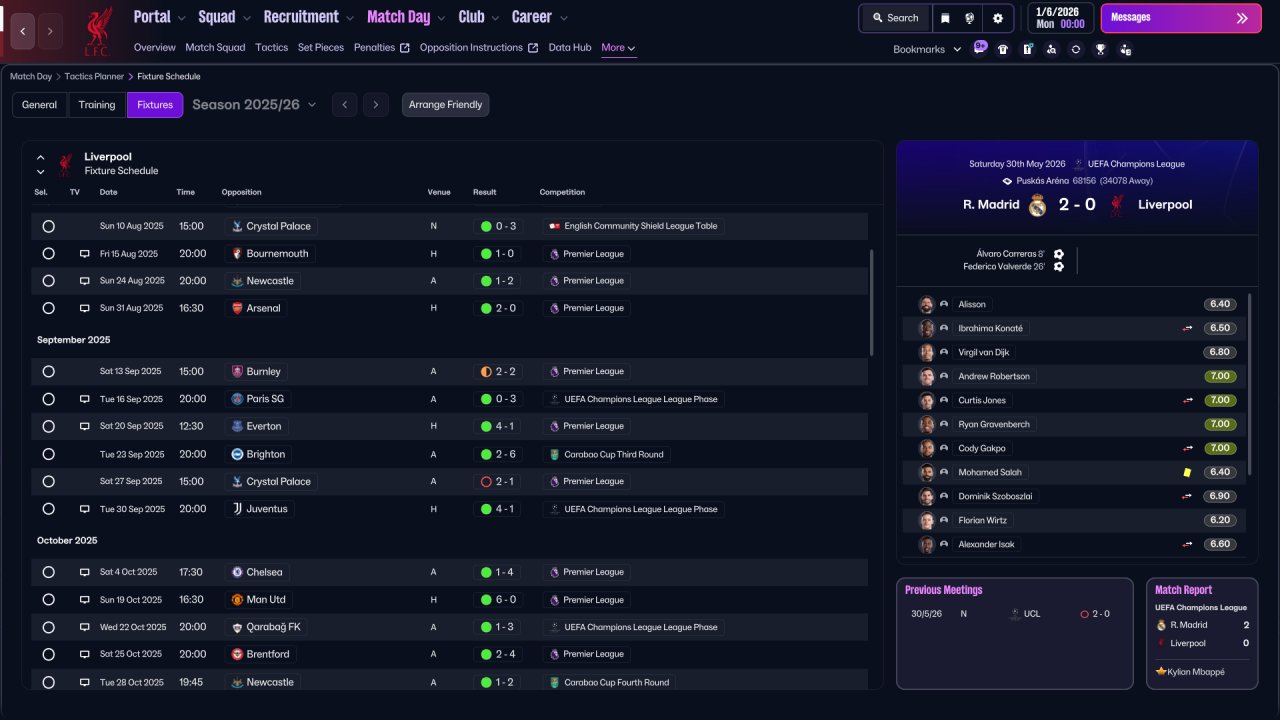Open the More submenu dropdown

[x=618, y=48]
